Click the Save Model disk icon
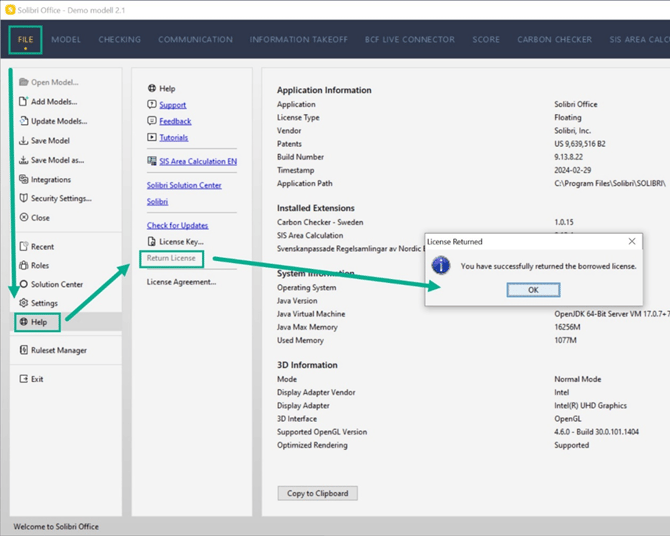Viewport: 670px width, 536px height. (23, 141)
